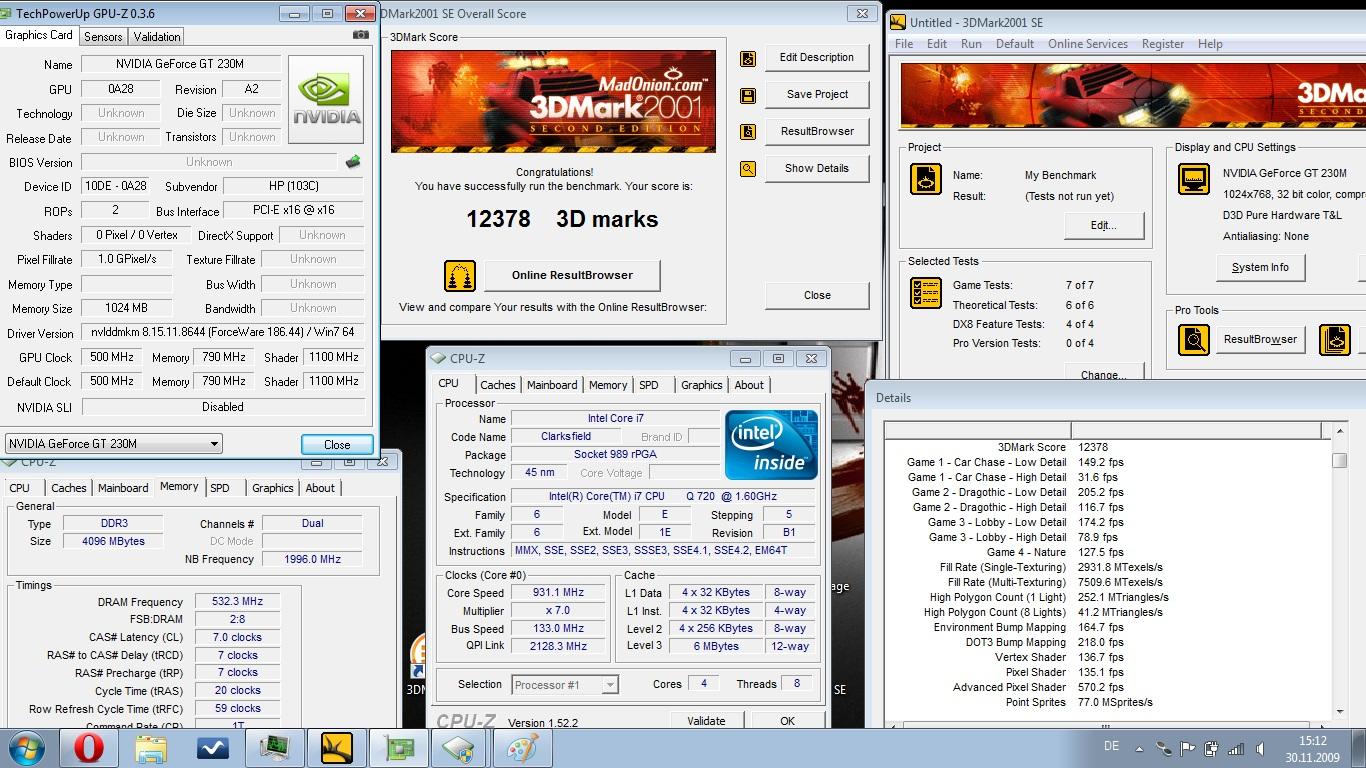Click the Save Project button
Screen dimensions: 1366x768
pos(817,95)
